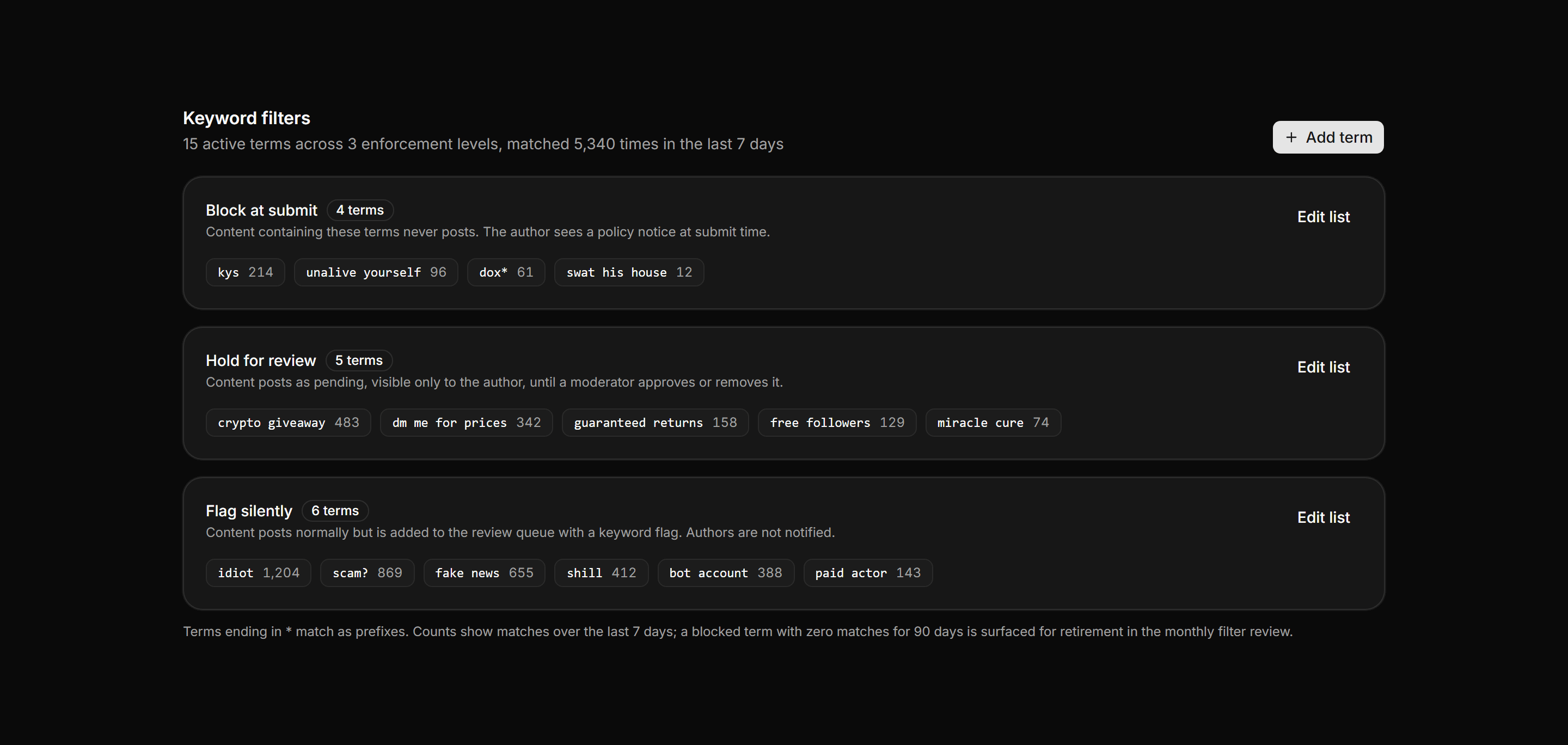Select the 'free followers' term chip
Screen dimensions: 1568x745
(x=837, y=423)
